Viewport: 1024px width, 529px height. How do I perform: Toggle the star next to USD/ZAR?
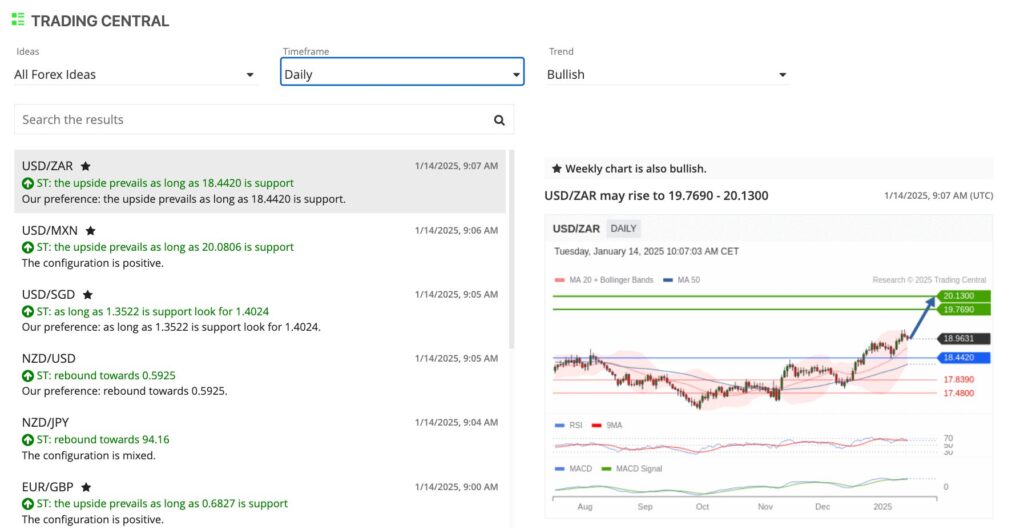(x=86, y=166)
